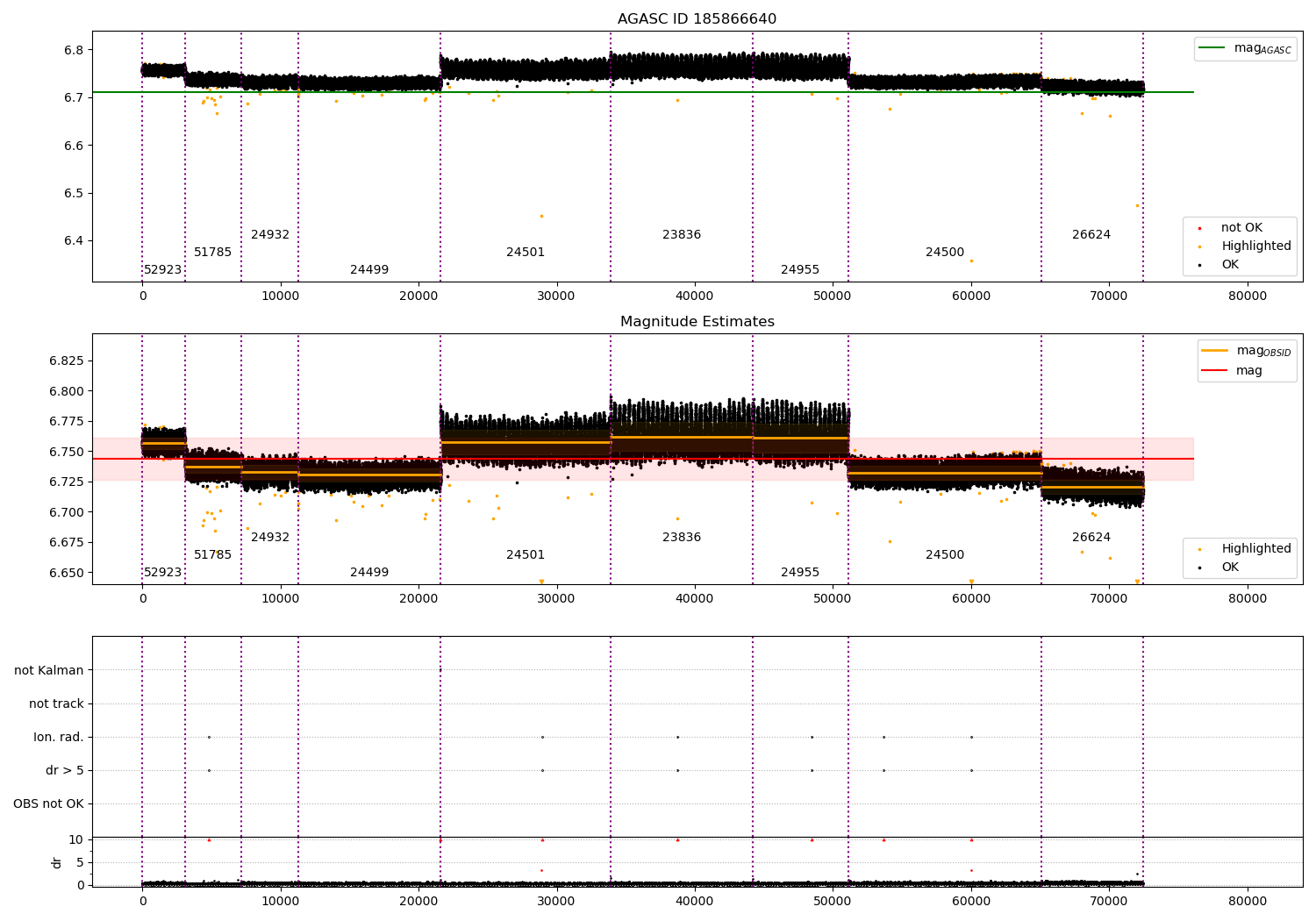1316x921 pixels.
Task: Click obsid label 26624 in Magnitude Estimates plot
Action: tap(1091, 537)
